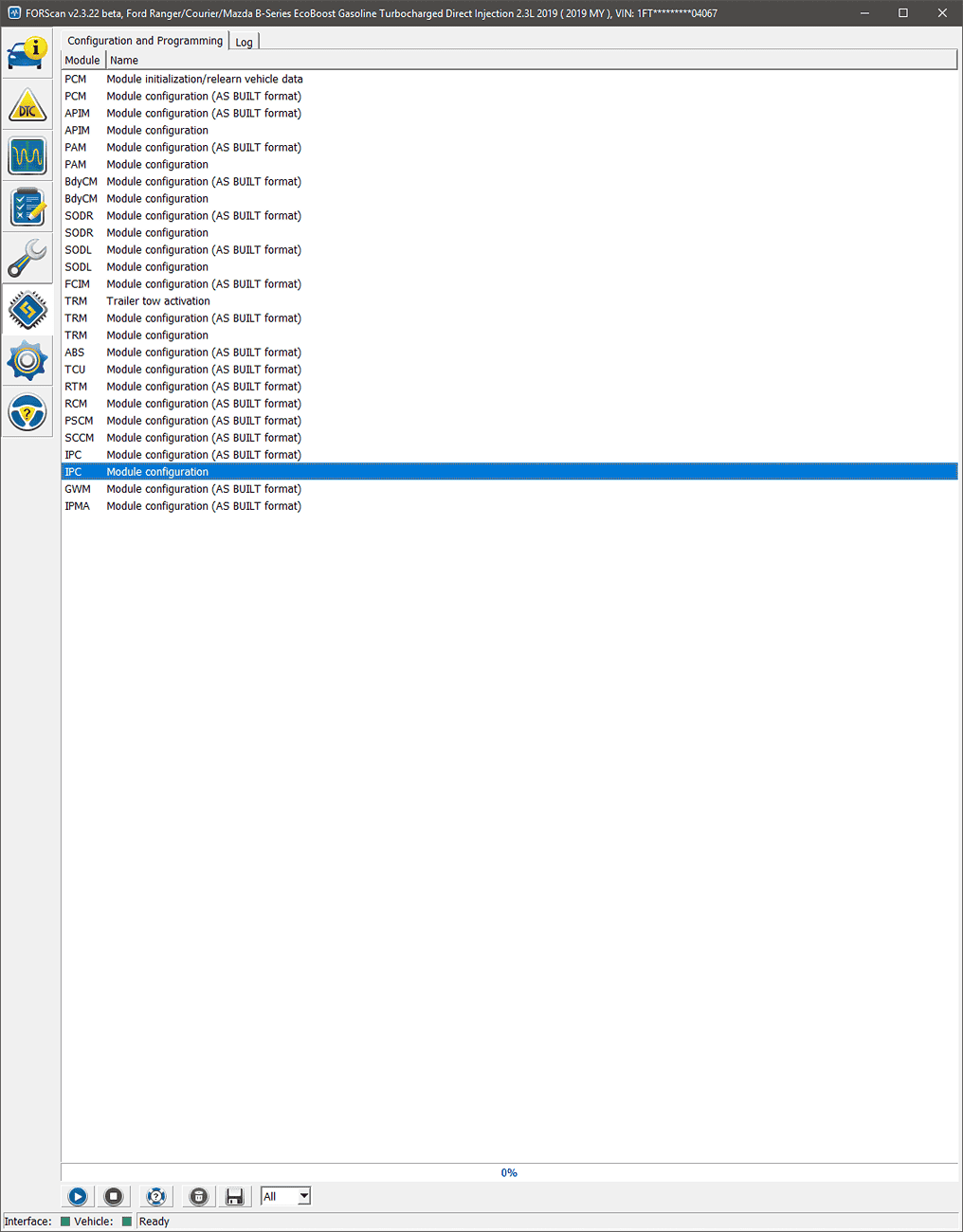Select RTM Module configuration (AS BUILT format)
The width and height of the screenshot is (963, 1232).
[x=510, y=387]
